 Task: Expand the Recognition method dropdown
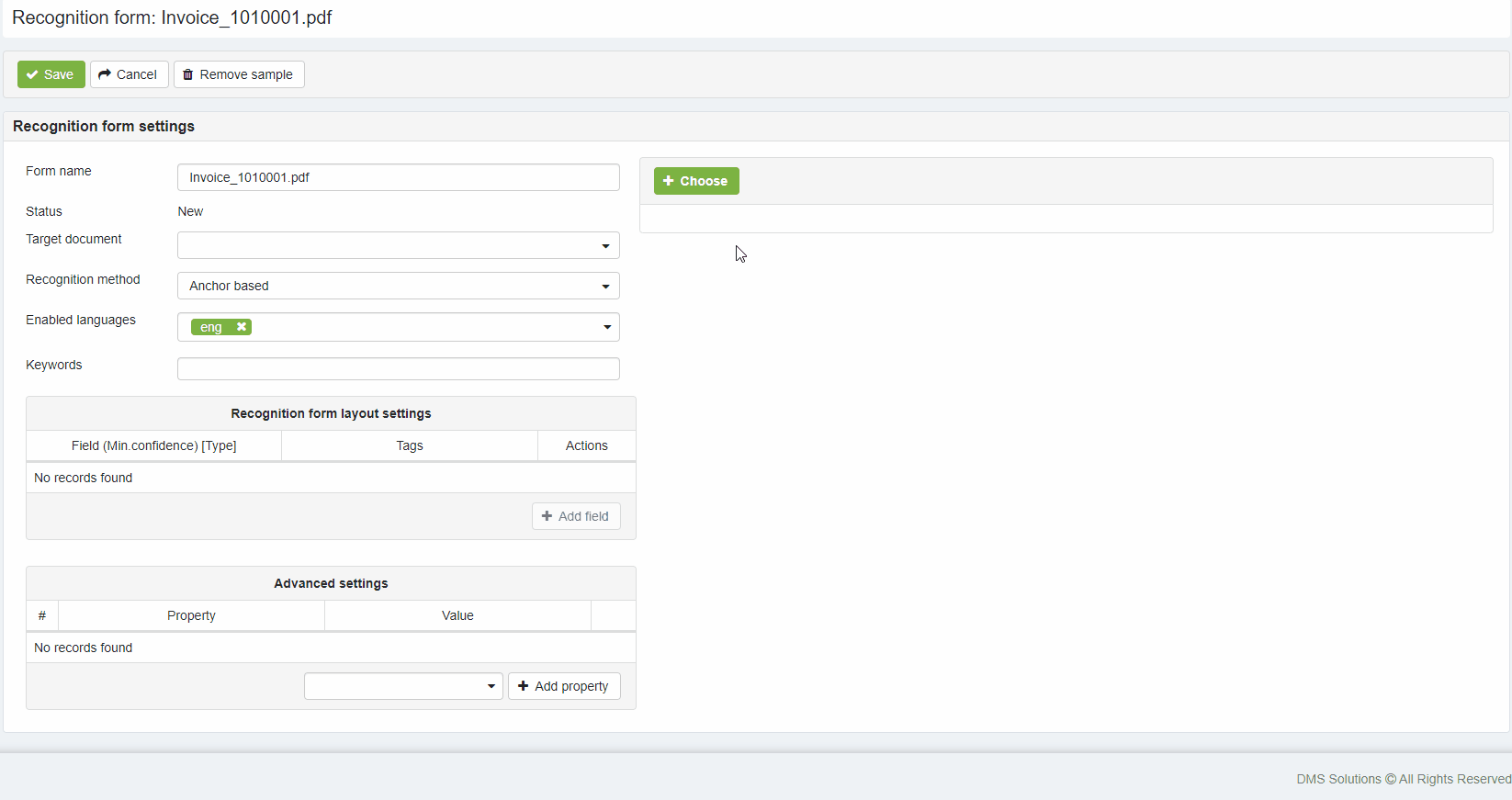click(398, 286)
